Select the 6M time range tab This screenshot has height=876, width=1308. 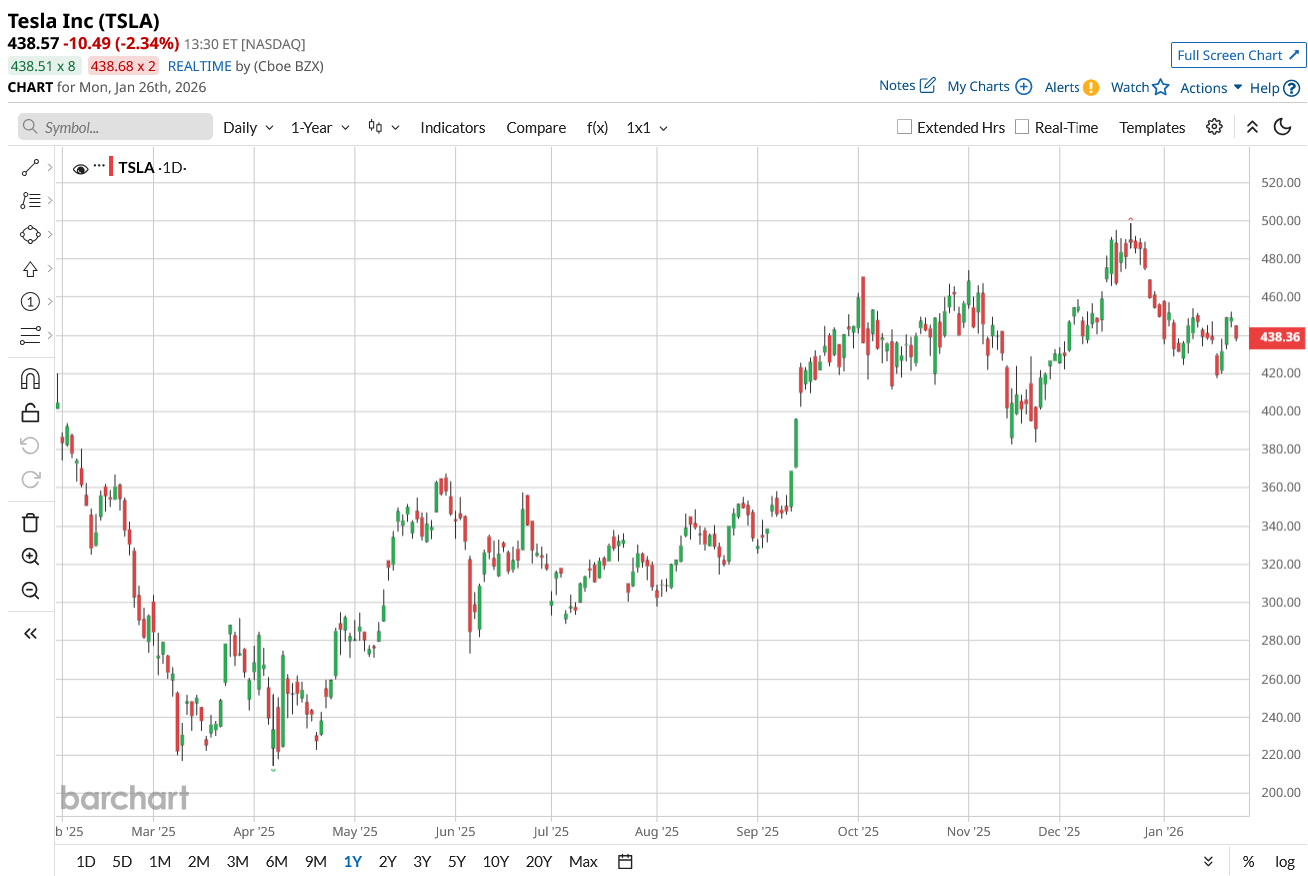pyautogui.click(x=276, y=861)
